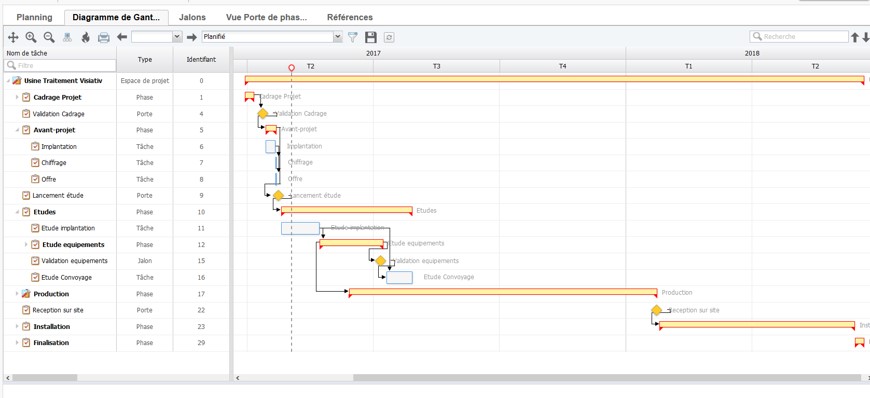870x398 pixels.
Task: Click the funnel filter icon
Action: click(353, 37)
